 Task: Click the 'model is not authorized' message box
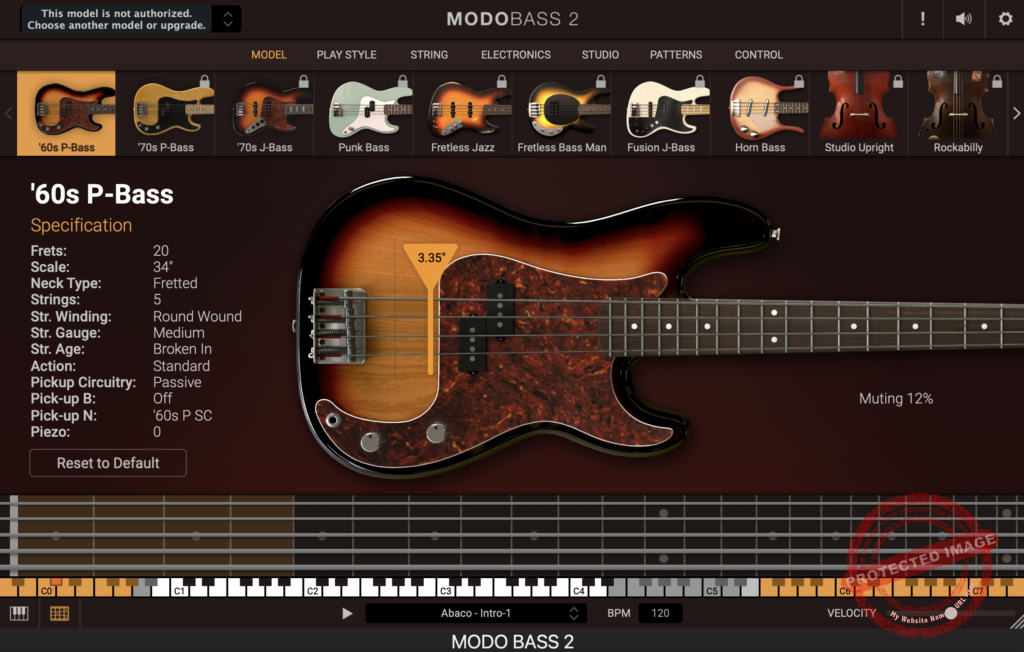click(116, 19)
